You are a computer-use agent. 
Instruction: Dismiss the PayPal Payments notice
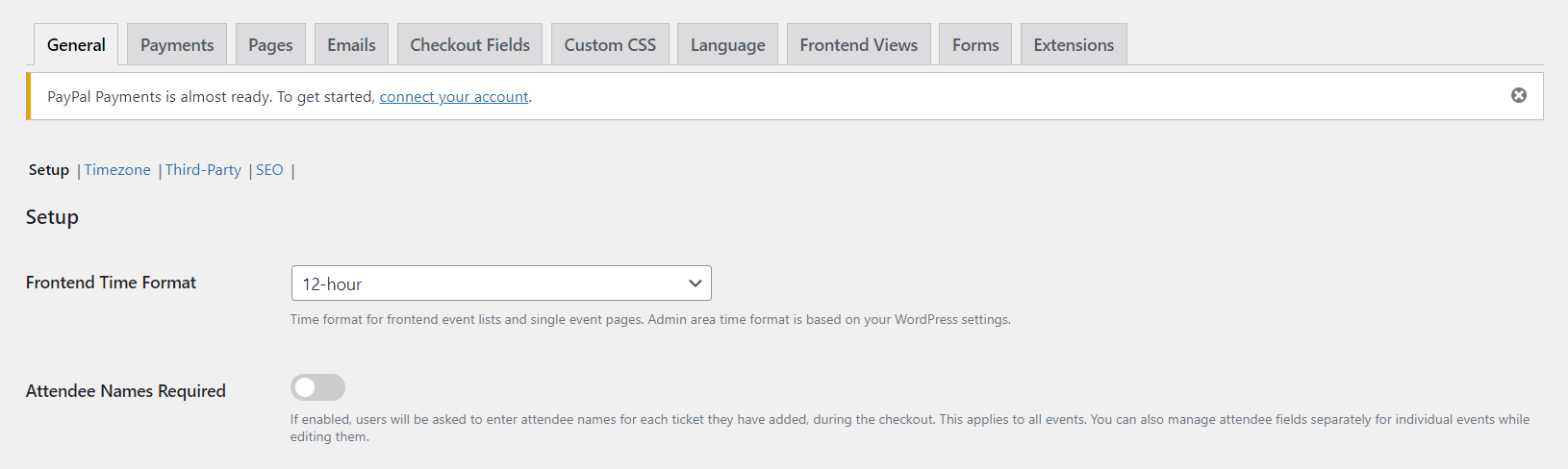(x=1518, y=95)
